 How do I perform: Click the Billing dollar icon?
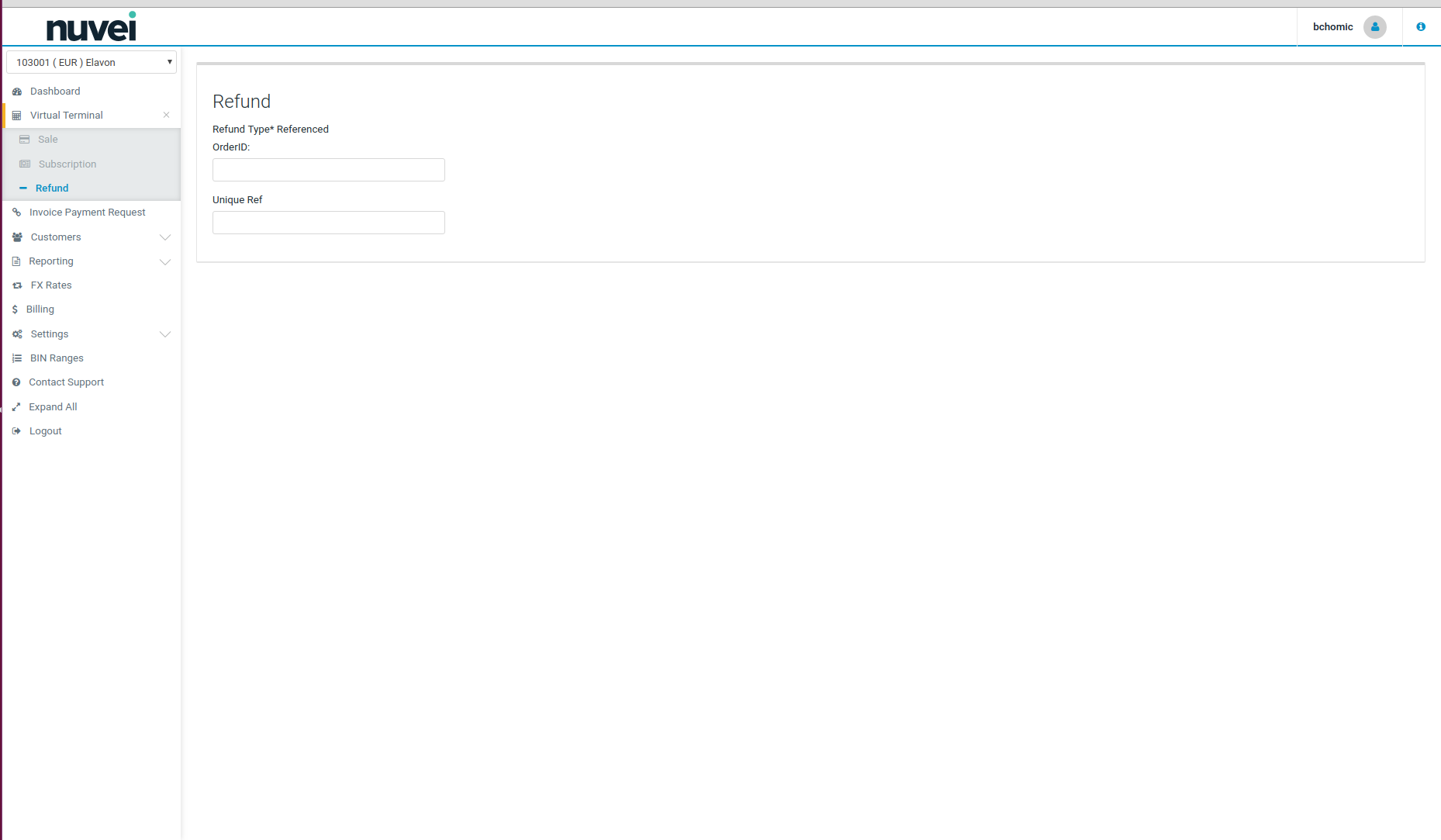(15, 309)
